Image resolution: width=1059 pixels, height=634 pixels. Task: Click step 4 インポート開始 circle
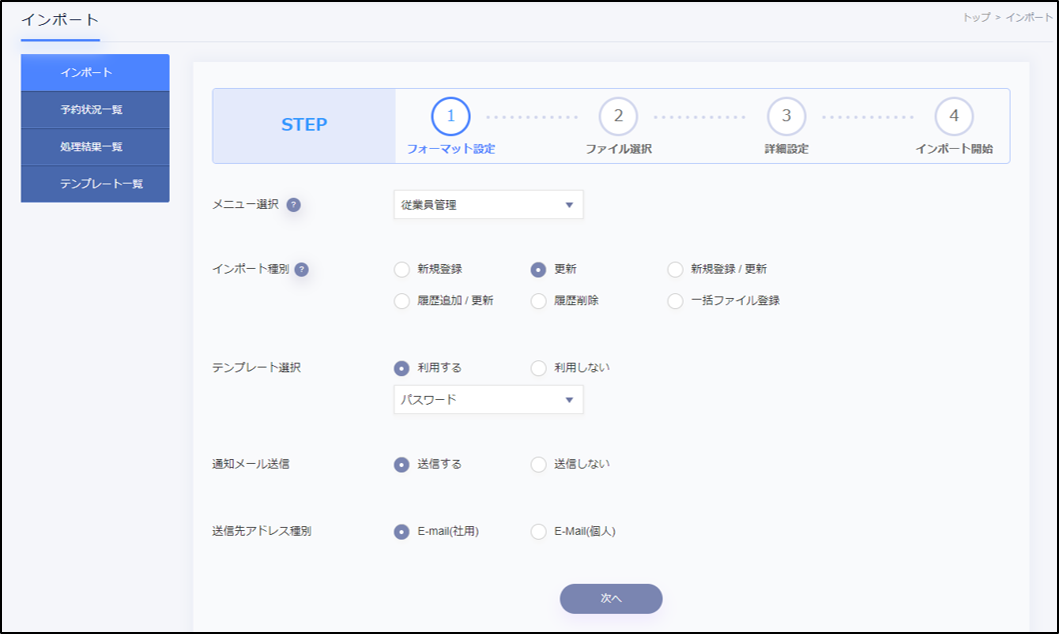point(954,116)
